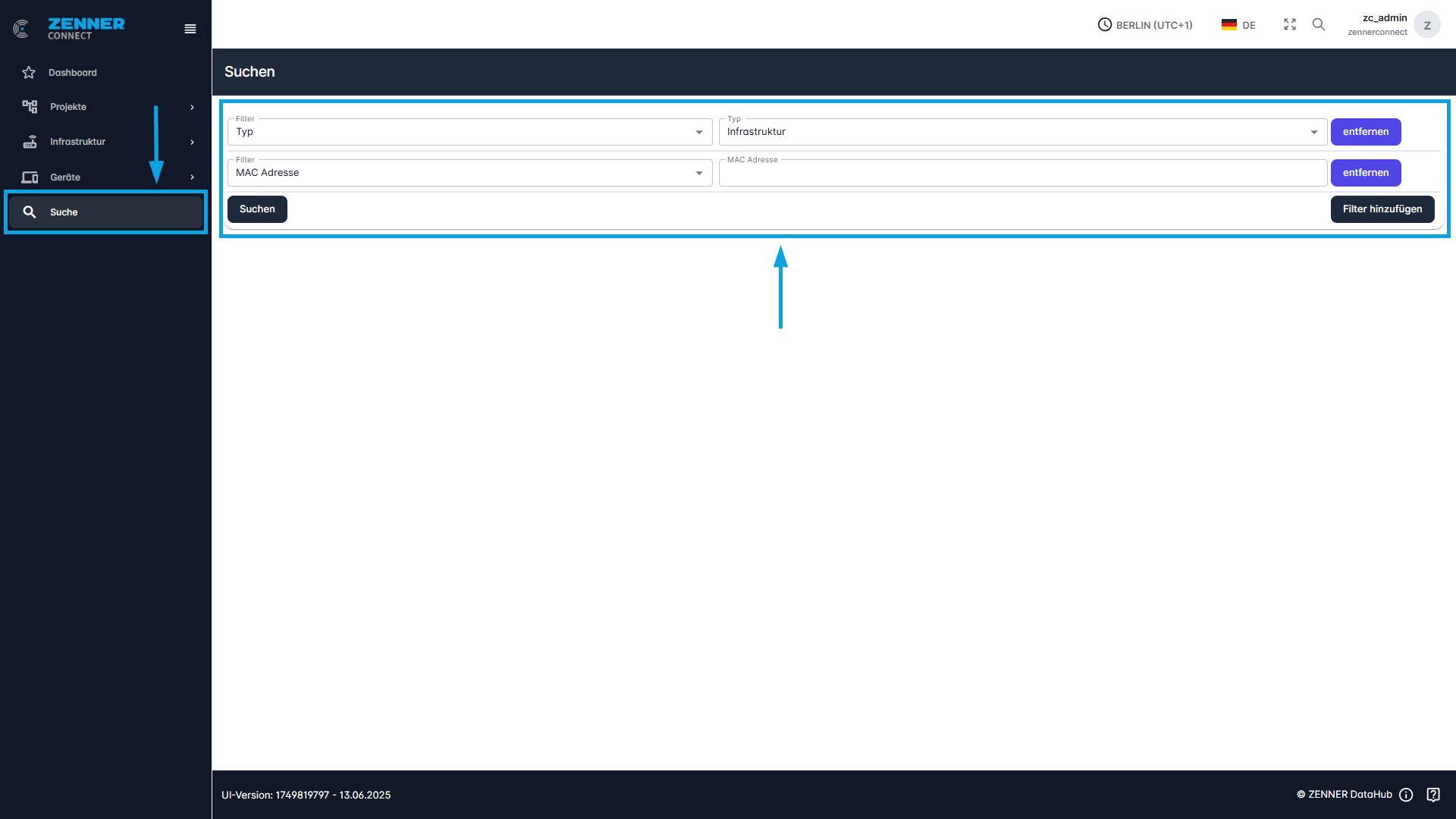
Task: Select Infrastruktur in the sidebar
Action: [x=77, y=142]
